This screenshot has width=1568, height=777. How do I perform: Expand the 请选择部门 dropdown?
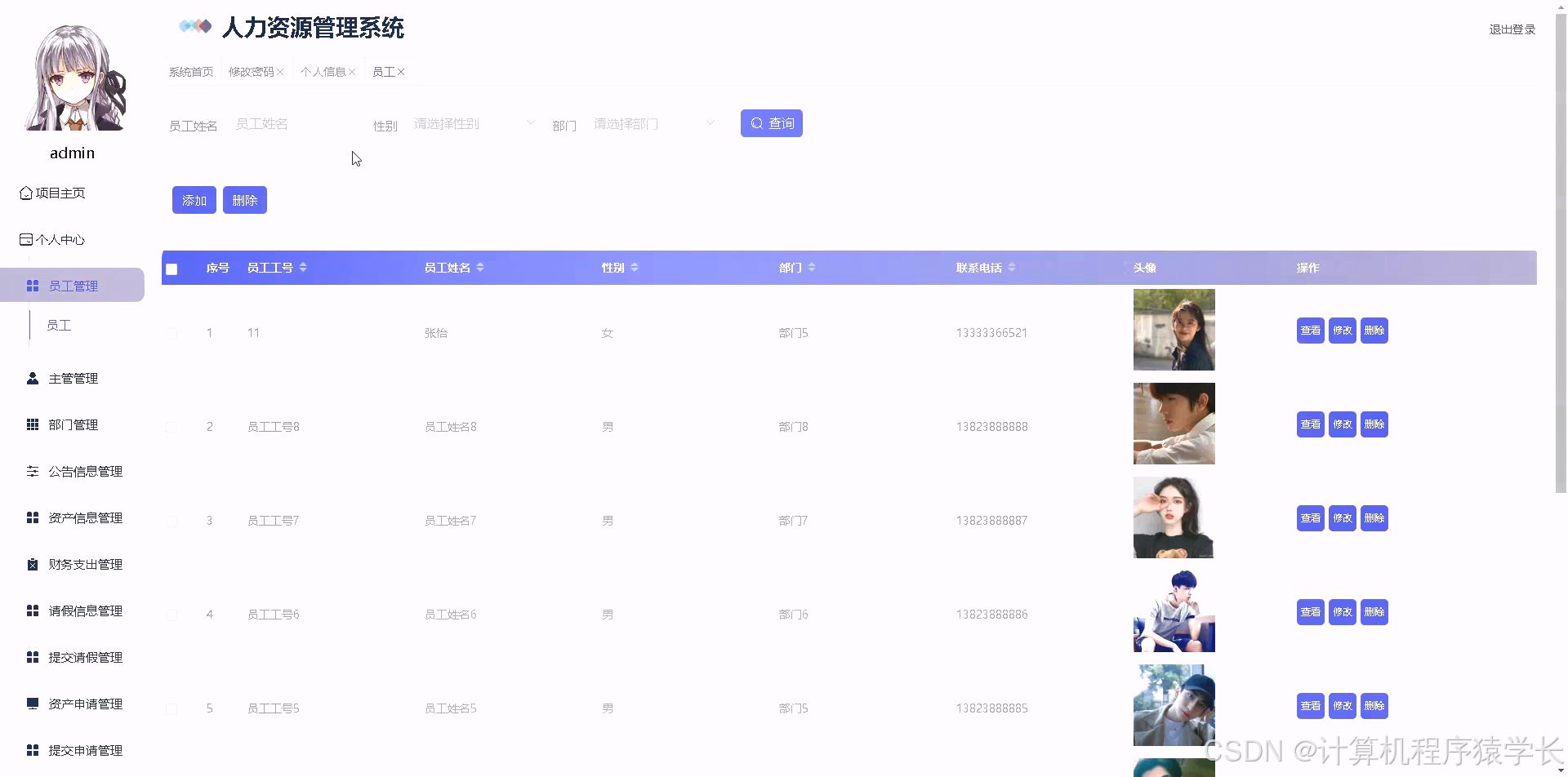tap(652, 123)
